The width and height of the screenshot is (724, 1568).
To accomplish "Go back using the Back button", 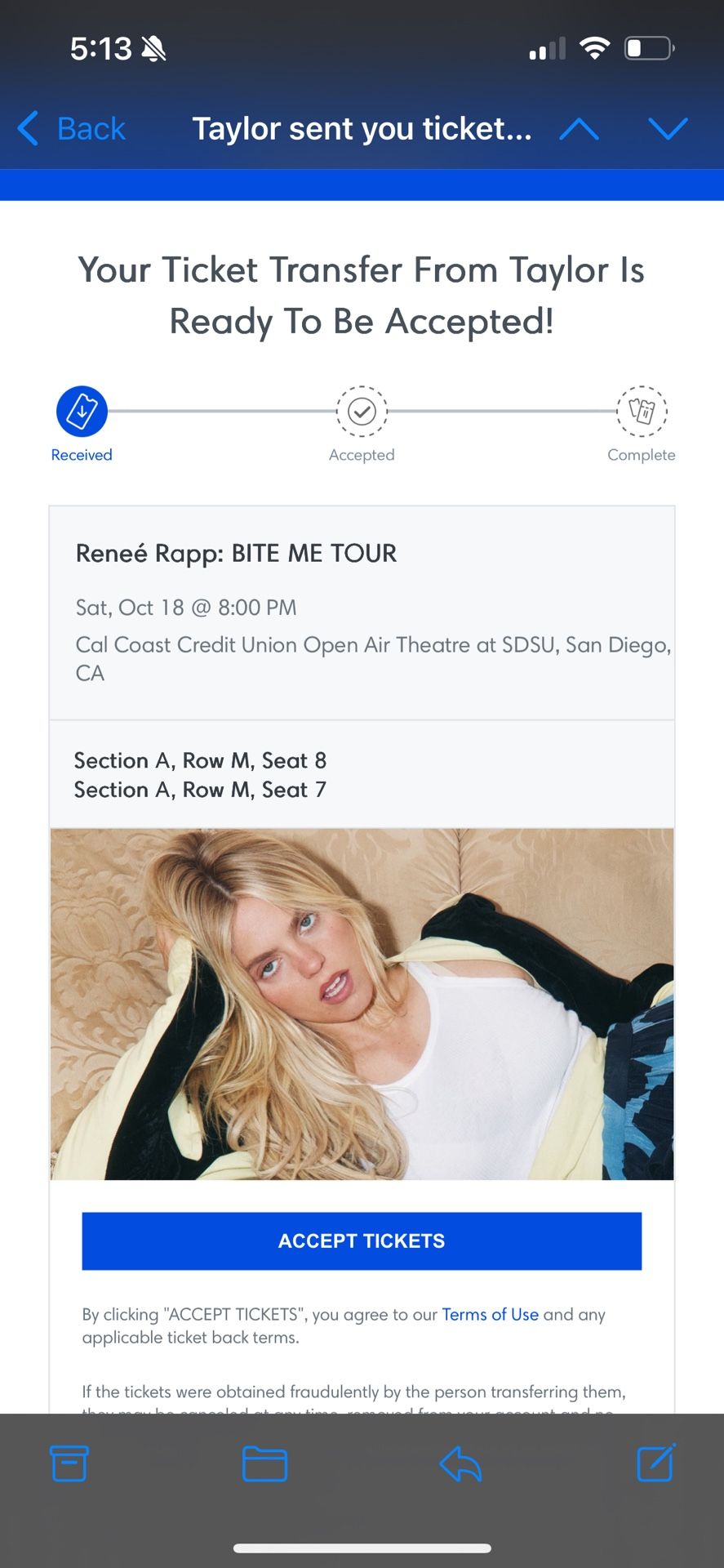I will (70, 128).
